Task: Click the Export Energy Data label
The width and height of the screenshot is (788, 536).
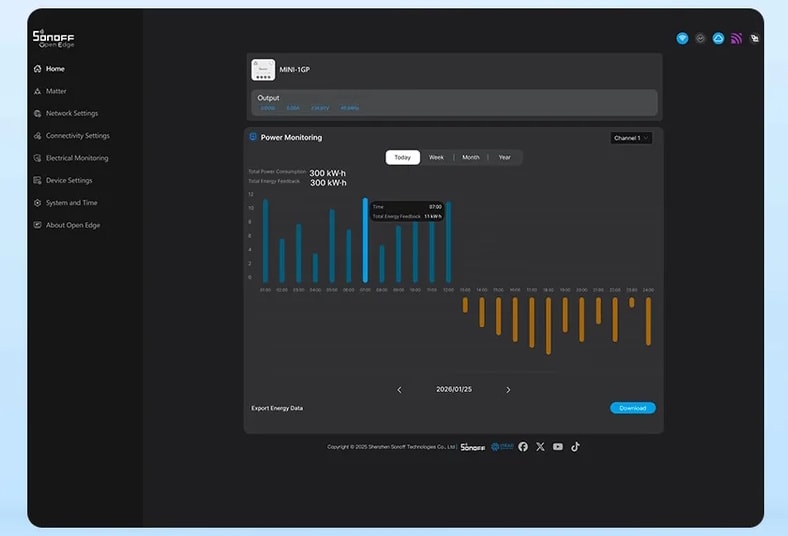Action: 277,408
